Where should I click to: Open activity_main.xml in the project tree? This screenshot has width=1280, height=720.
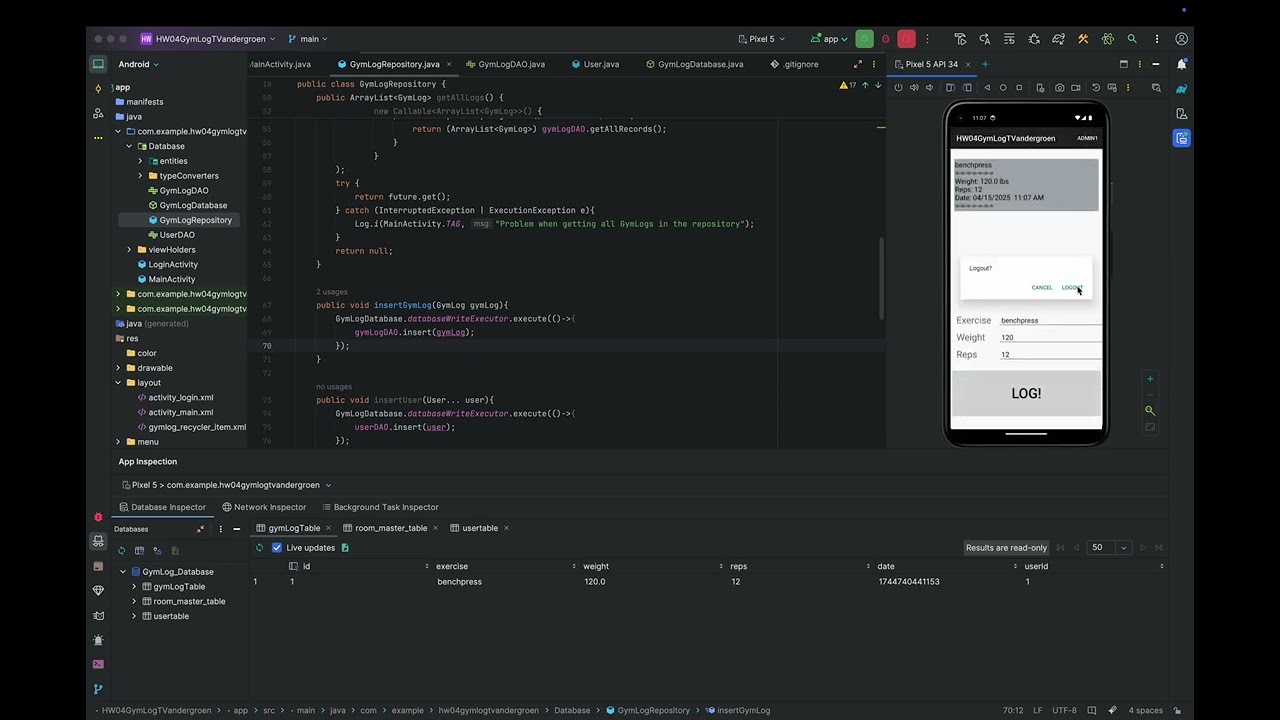[180, 412]
